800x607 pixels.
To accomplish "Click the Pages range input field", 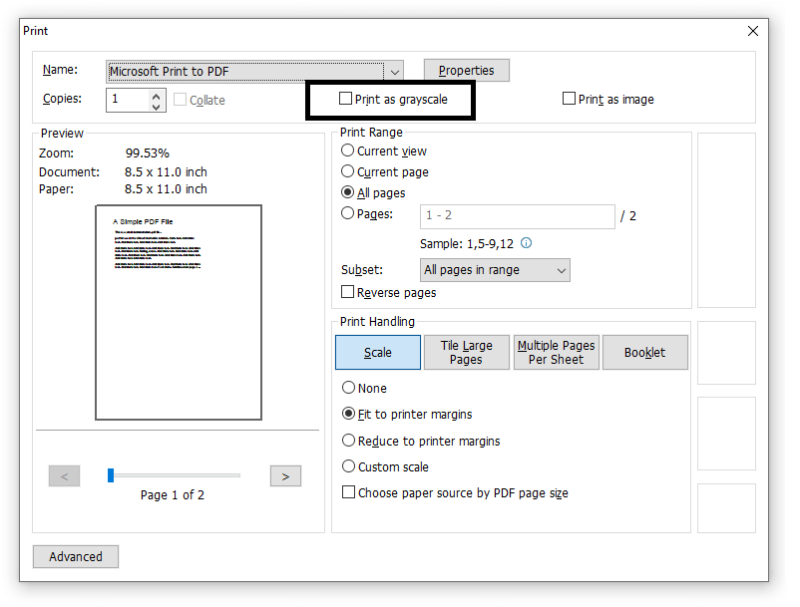I will point(517,216).
